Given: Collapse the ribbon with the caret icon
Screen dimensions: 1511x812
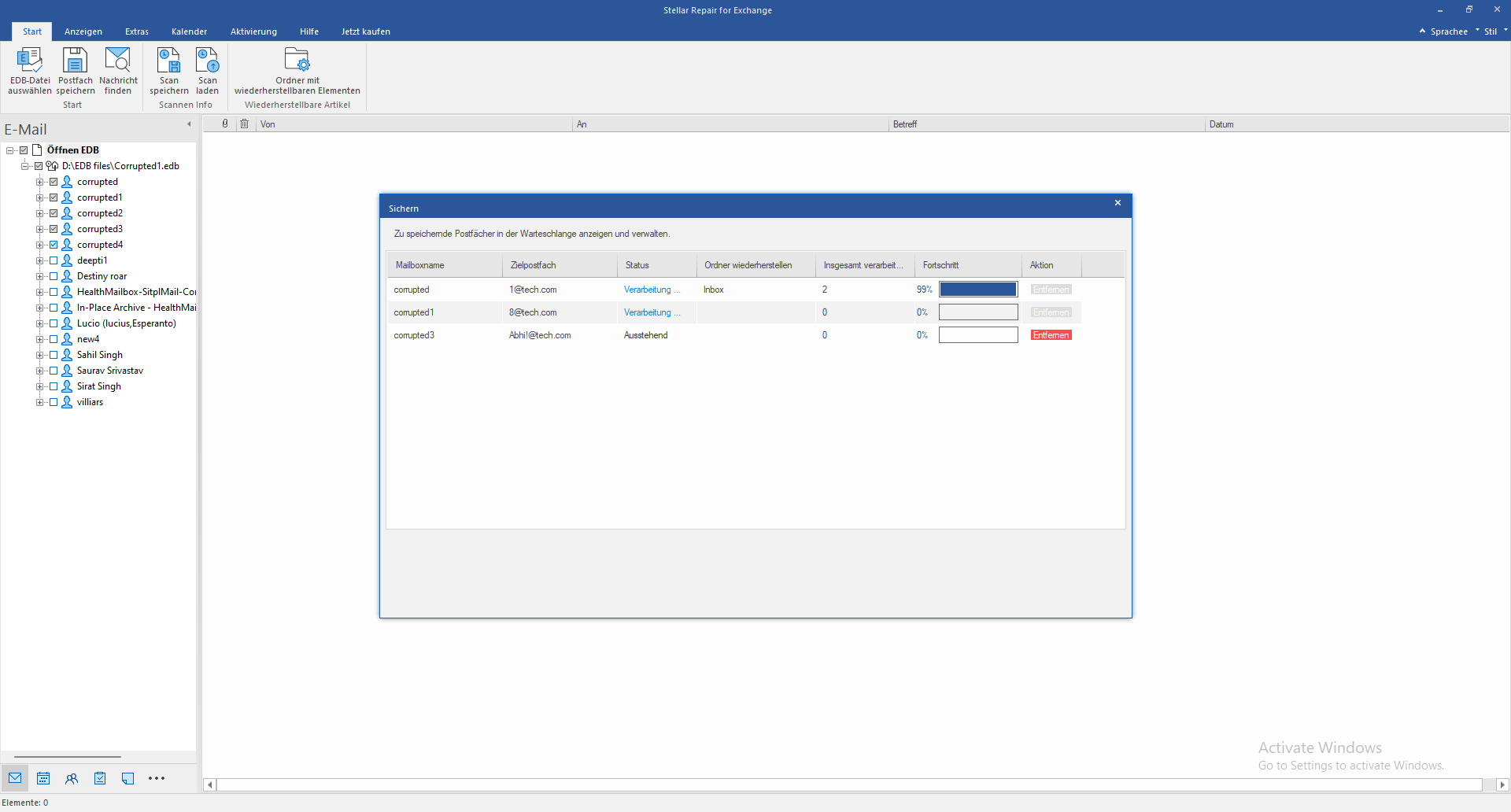Looking at the screenshot, I should pos(1422,31).
